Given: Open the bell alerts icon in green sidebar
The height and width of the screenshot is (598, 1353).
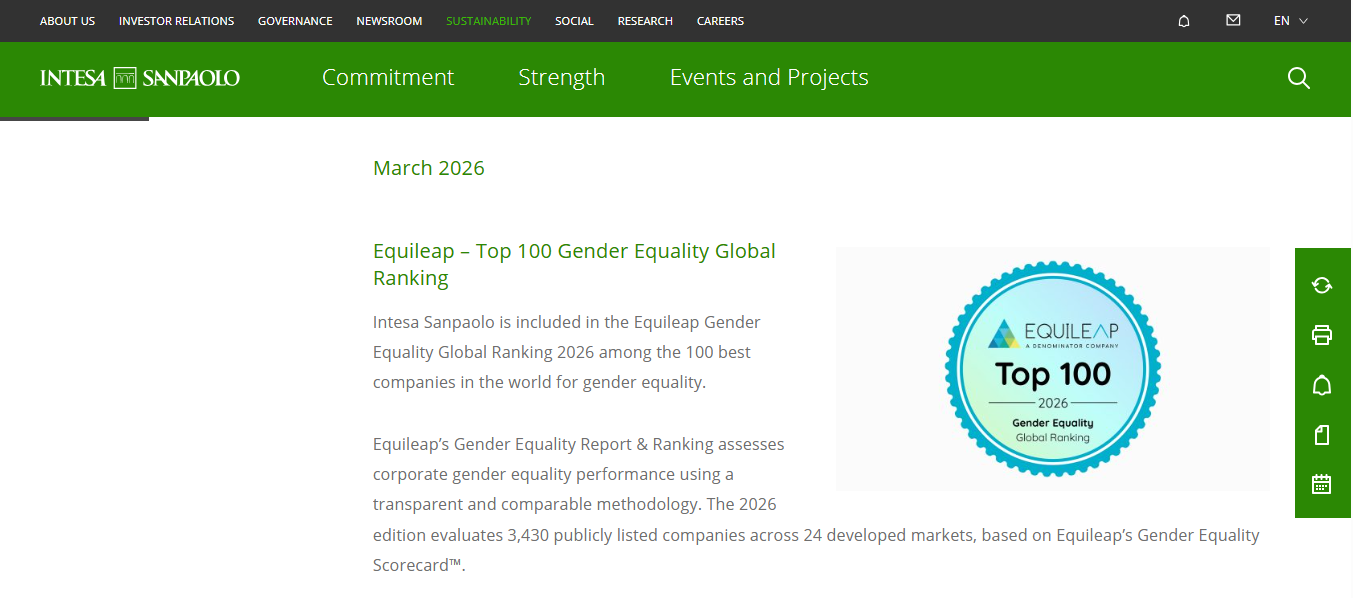Looking at the screenshot, I should (1322, 385).
